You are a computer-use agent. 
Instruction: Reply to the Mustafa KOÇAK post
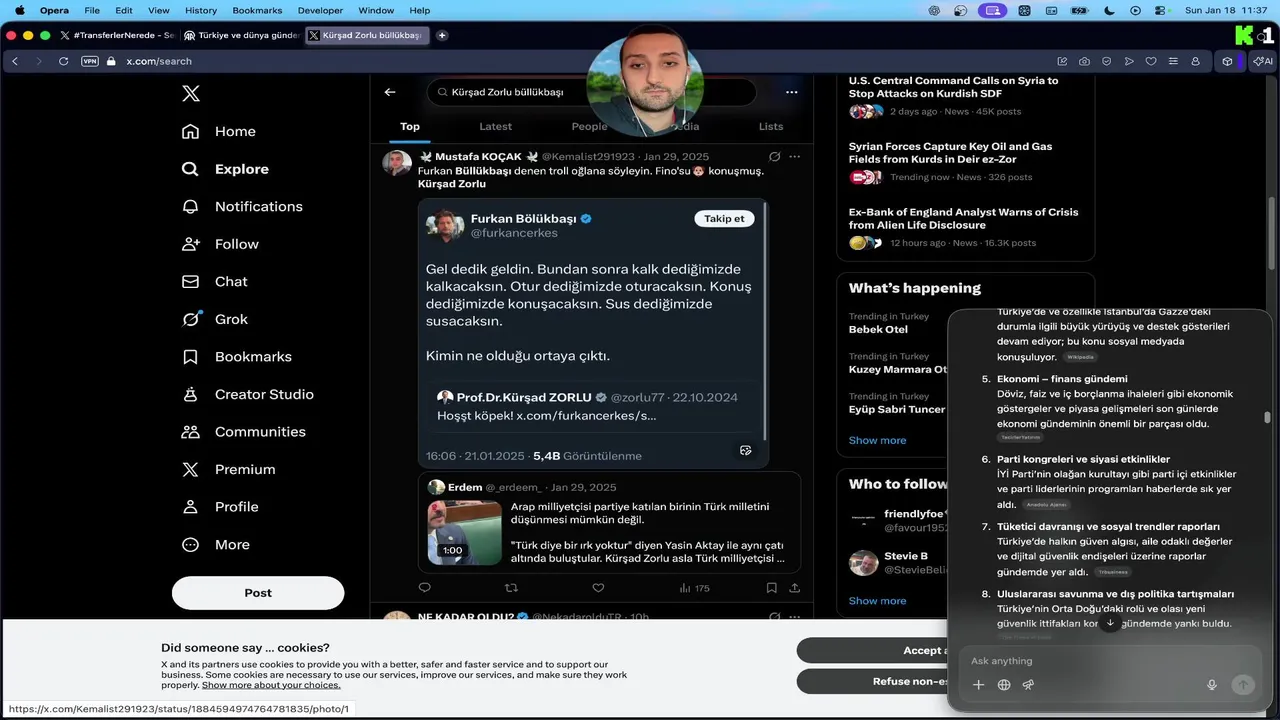[424, 588]
